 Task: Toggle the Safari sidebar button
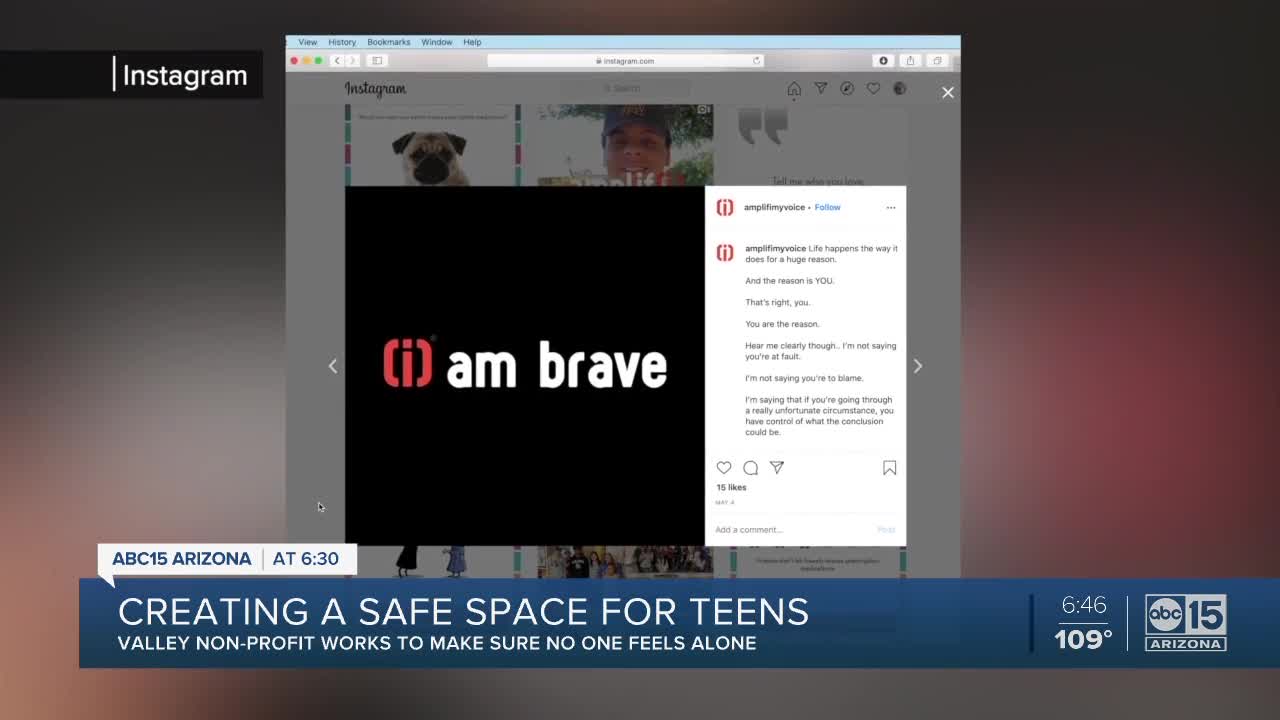pyautogui.click(x=377, y=61)
